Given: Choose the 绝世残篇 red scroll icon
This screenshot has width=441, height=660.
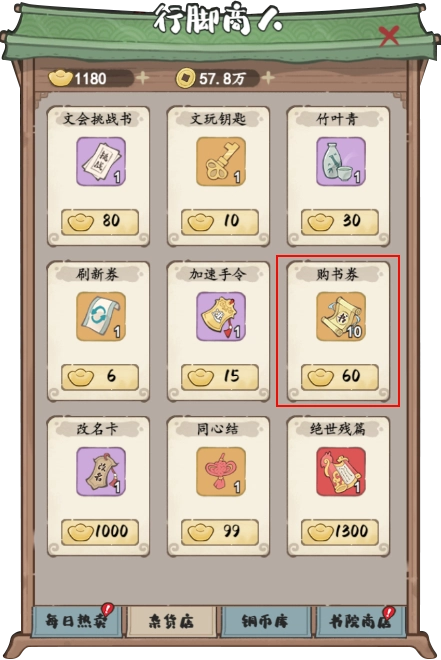Looking at the screenshot, I should (x=341, y=471).
